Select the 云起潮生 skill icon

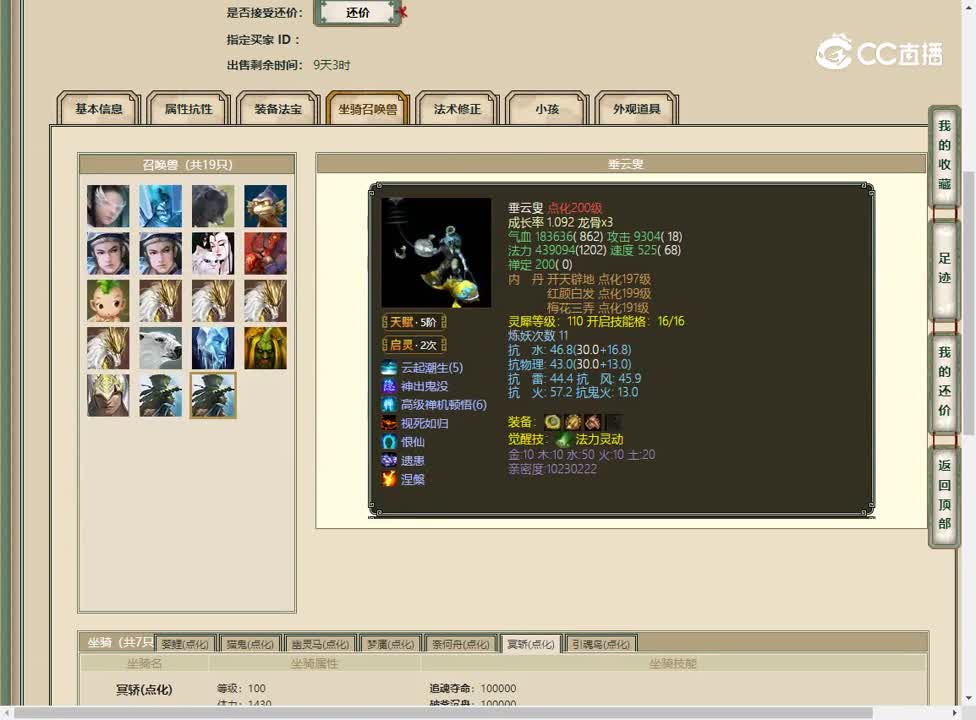(x=388, y=368)
